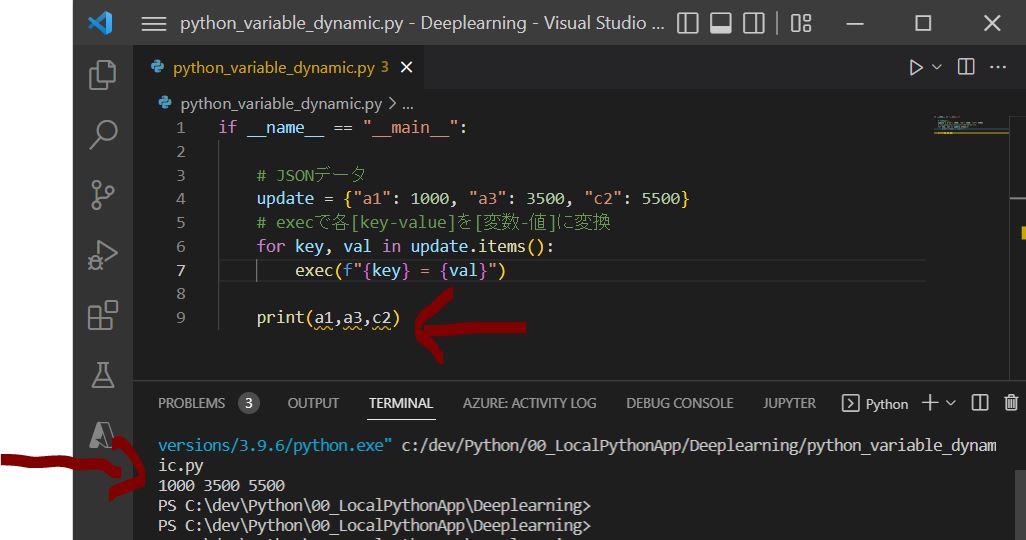Close the python_variable_dynamic.py editor tab

(406, 68)
